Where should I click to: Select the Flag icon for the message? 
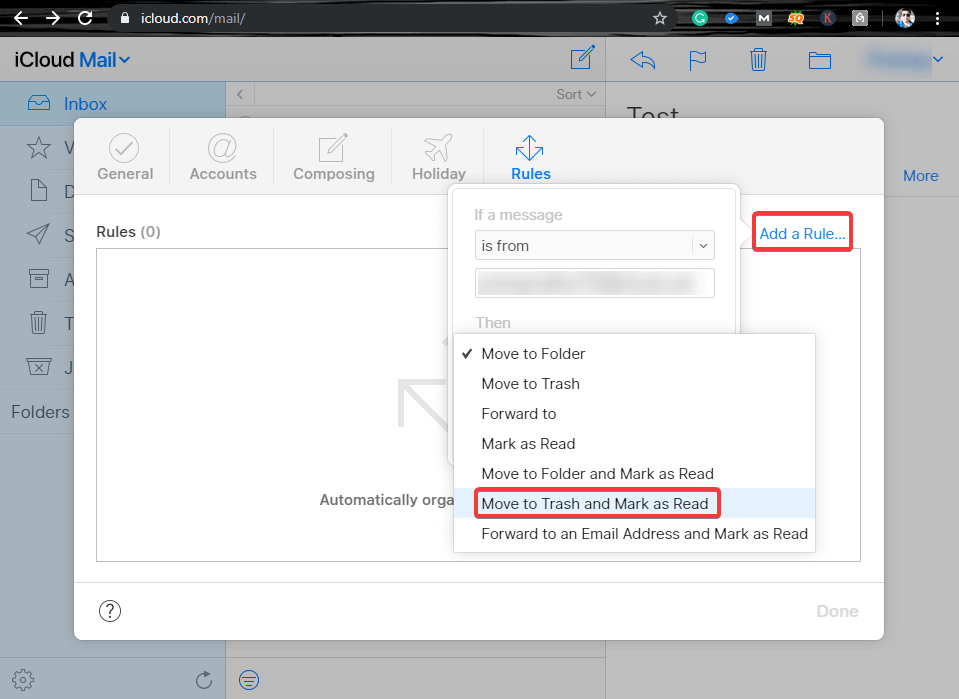coord(698,60)
